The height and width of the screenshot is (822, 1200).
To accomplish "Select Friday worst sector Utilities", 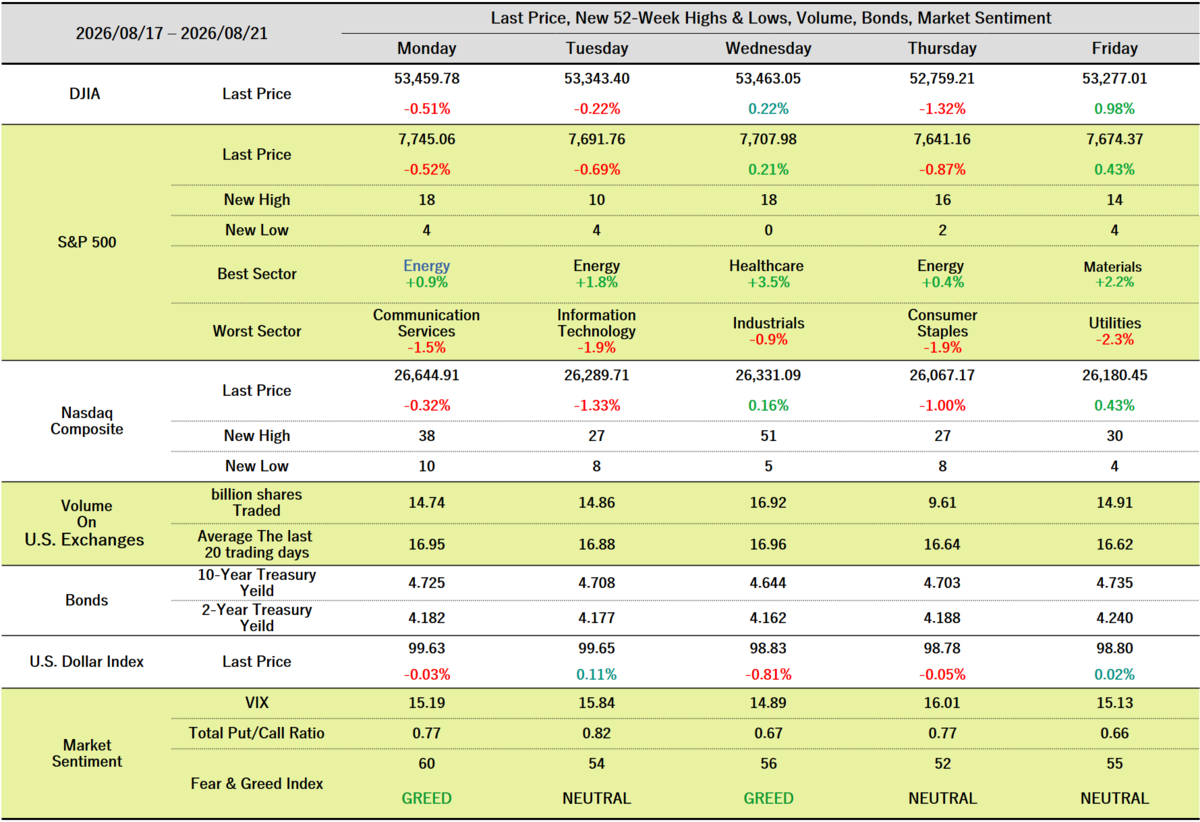I will tap(1115, 324).
